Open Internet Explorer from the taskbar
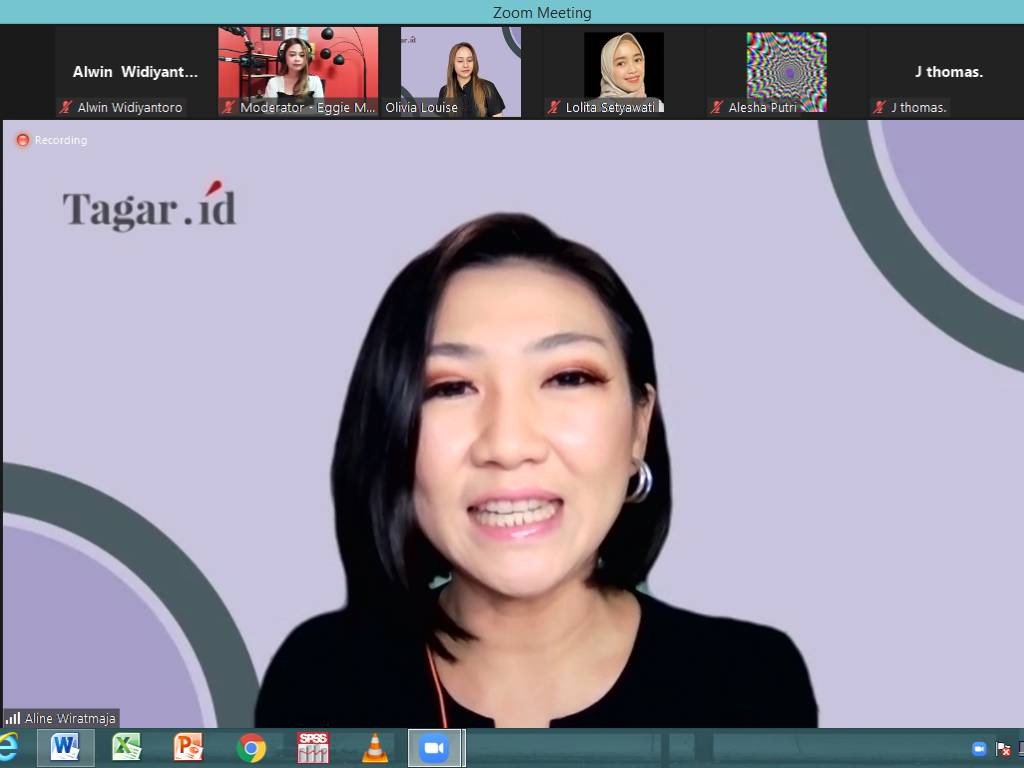Image resolution: width=1024 pixels, height=768 pixels. click(8, 748)
